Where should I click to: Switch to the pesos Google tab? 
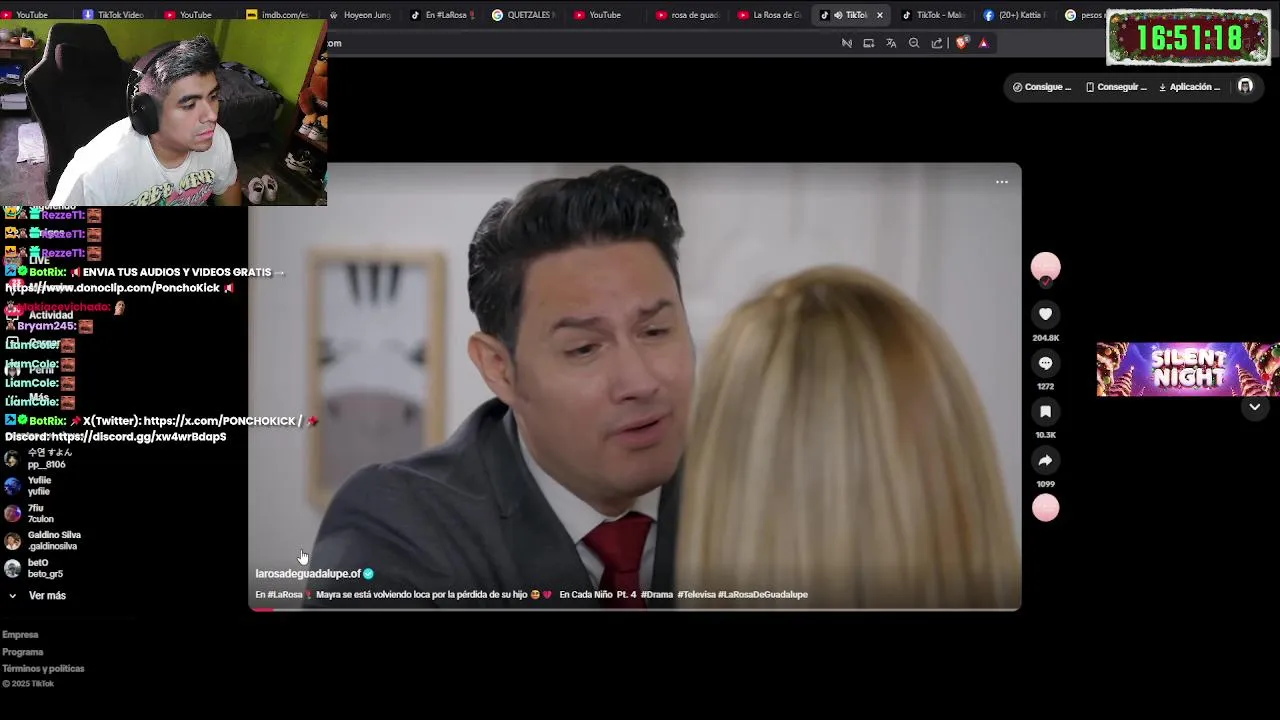1084,15
